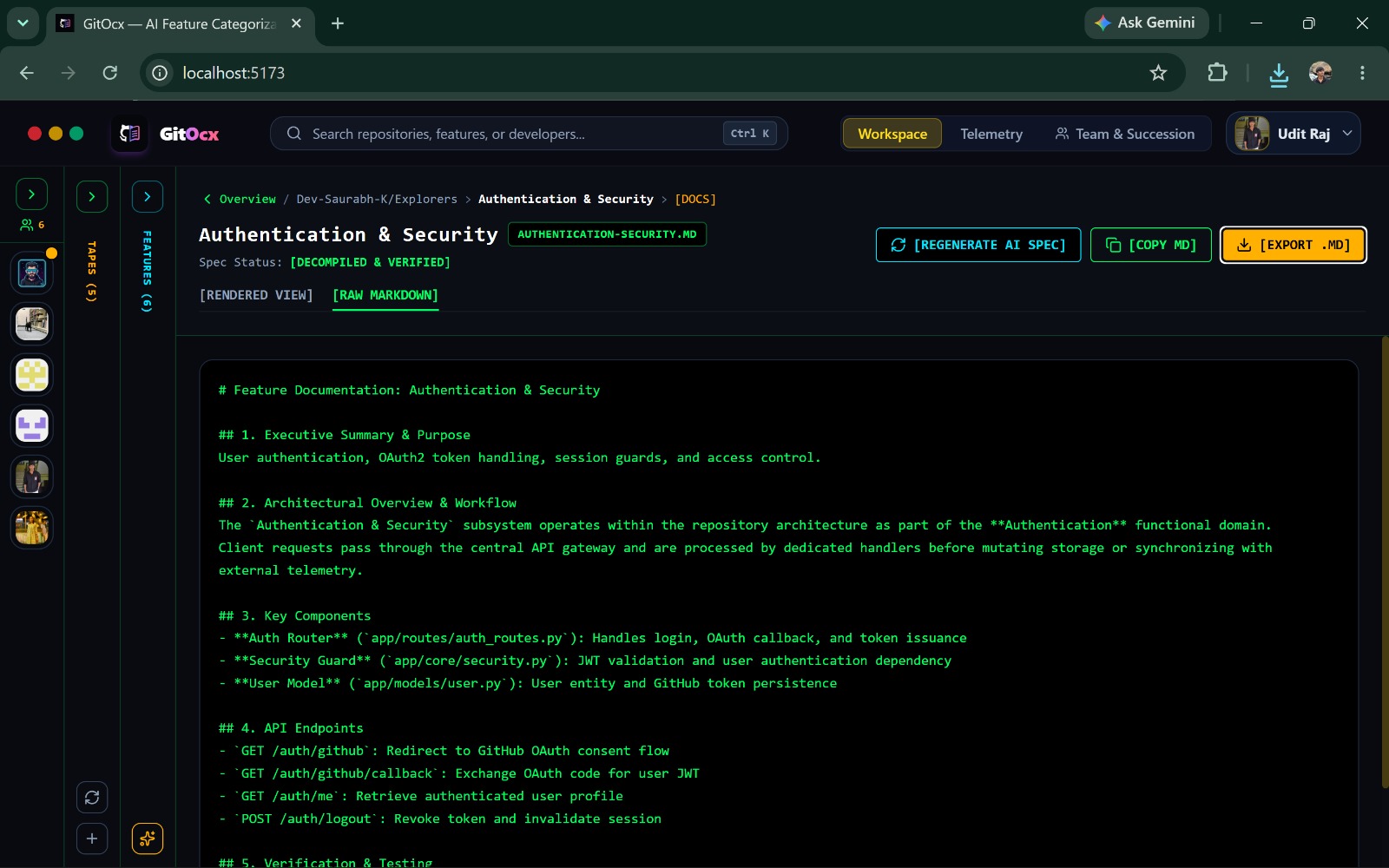This screenshot has height=868, width=1389.
Task: Click the AUTHENTICATION-SECURITY.MD filename badge
Action: tap(607, 234)
